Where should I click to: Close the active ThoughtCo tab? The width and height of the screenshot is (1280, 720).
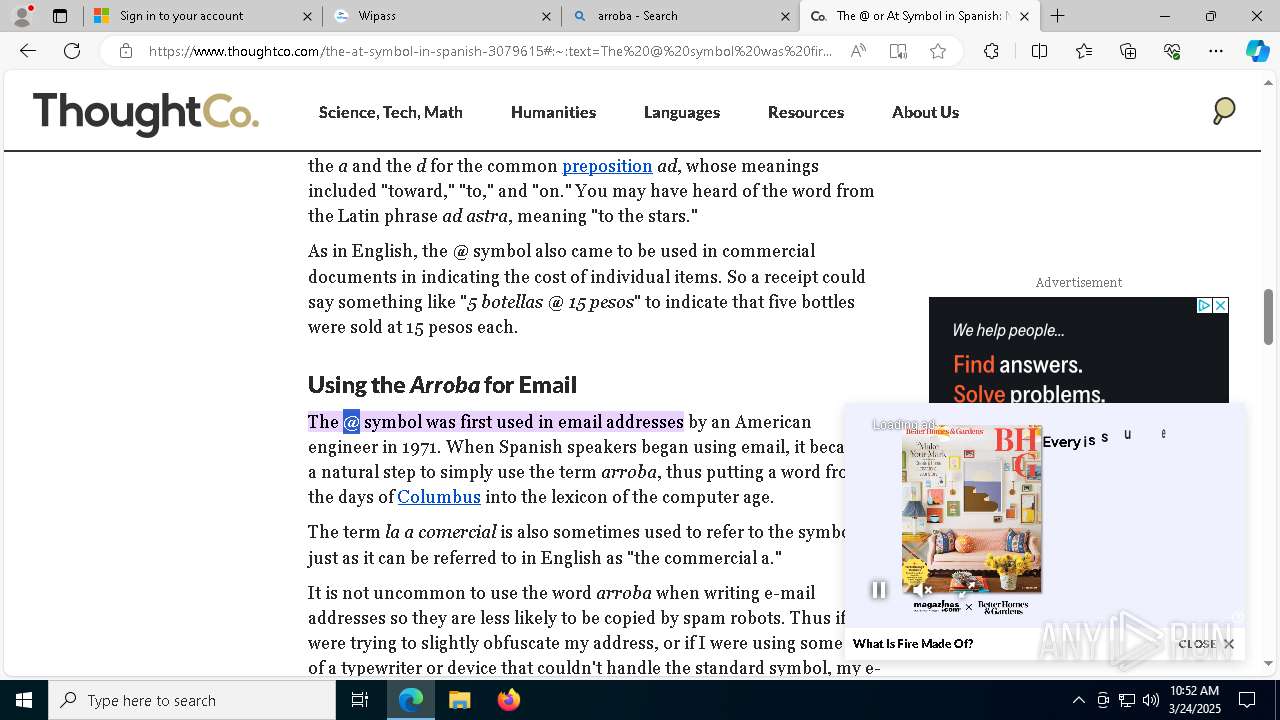[x=1024, y=16]
